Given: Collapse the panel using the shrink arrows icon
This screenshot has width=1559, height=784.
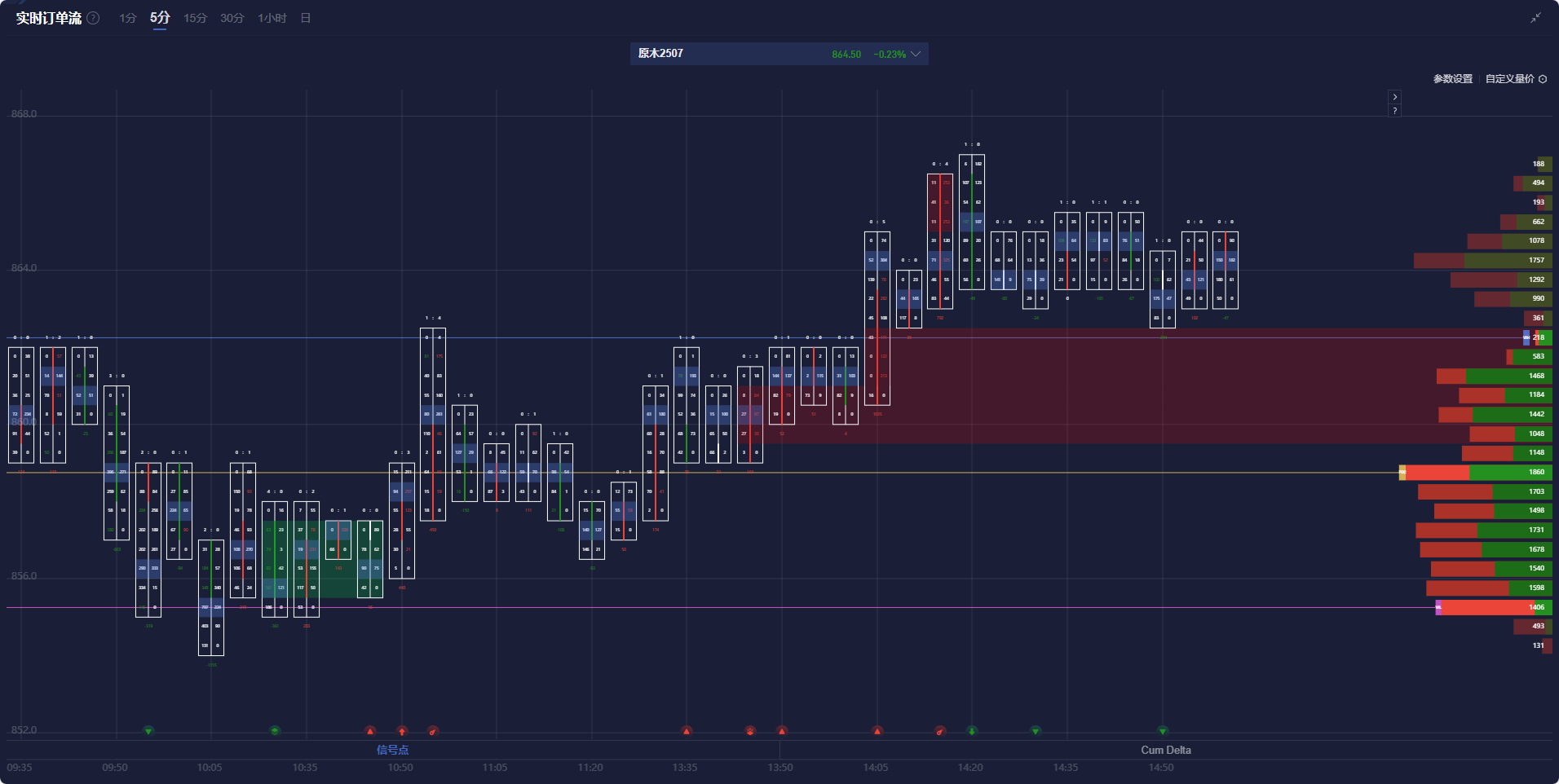Looking at the screenshot, I should click(x=1535, y=18).
